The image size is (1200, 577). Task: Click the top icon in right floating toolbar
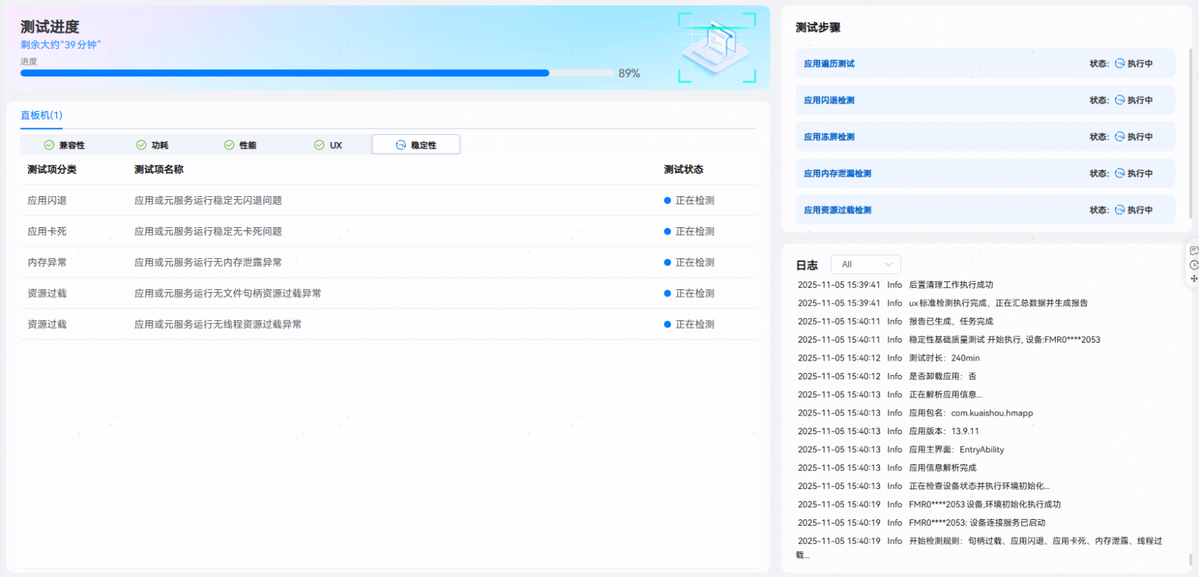point(1194,250)
